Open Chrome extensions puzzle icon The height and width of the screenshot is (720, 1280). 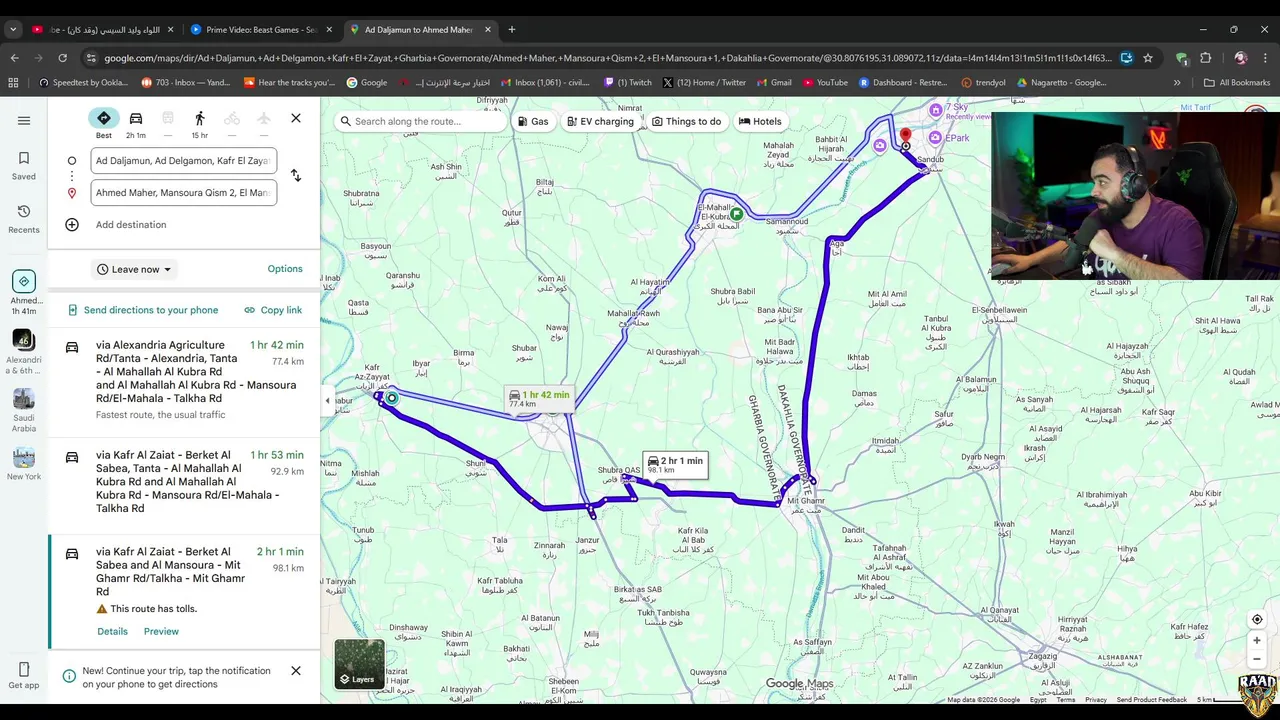(x=1205, y=58)
